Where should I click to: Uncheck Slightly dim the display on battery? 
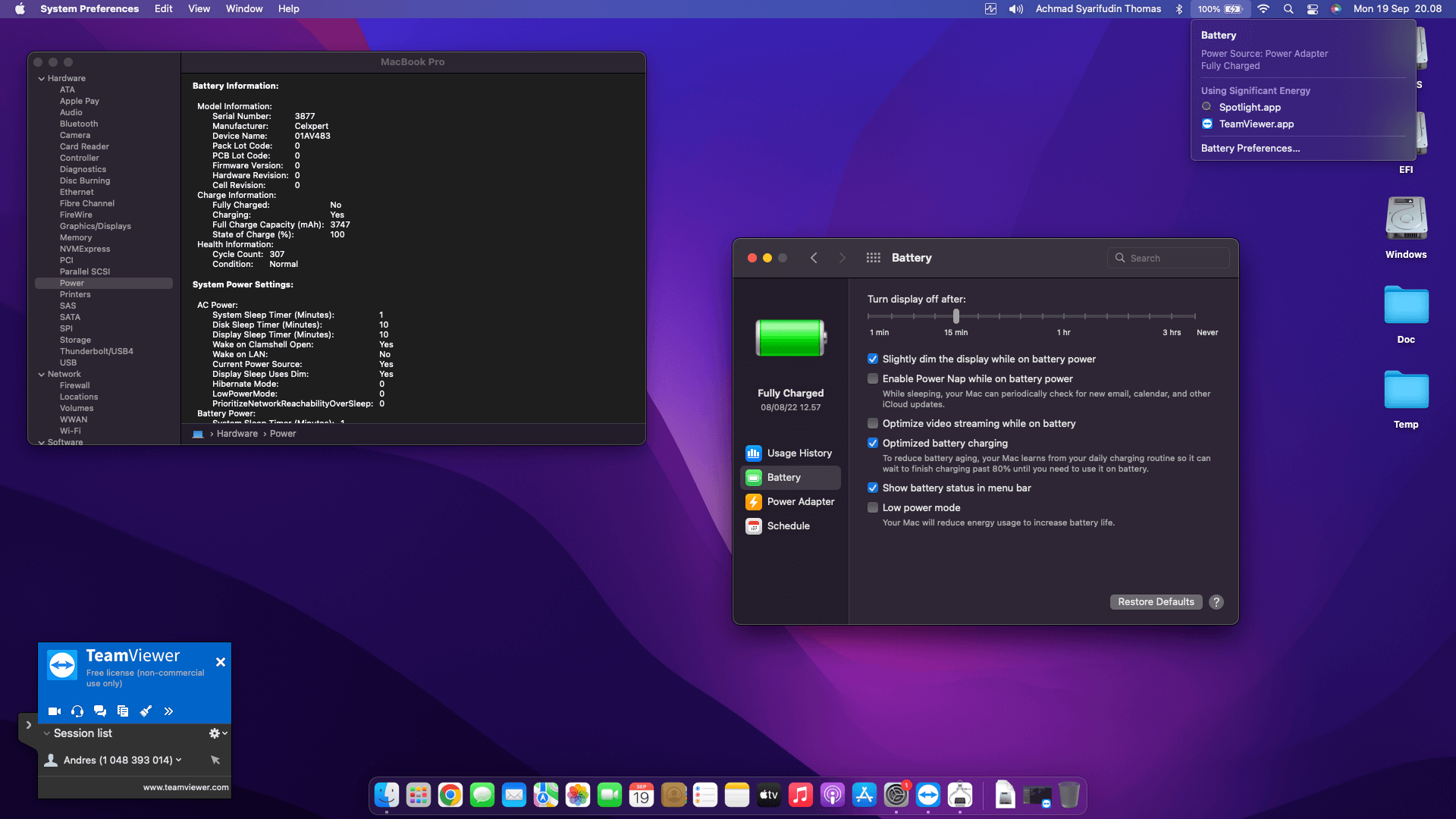tap(873, 359)
